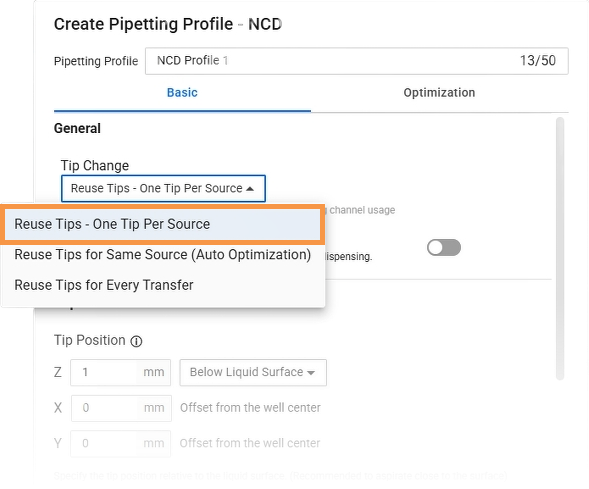Viewport: 589px width, 489px height.
Task: Click the vertical scrollbar of the panel
Action: (x=560, y=249)
